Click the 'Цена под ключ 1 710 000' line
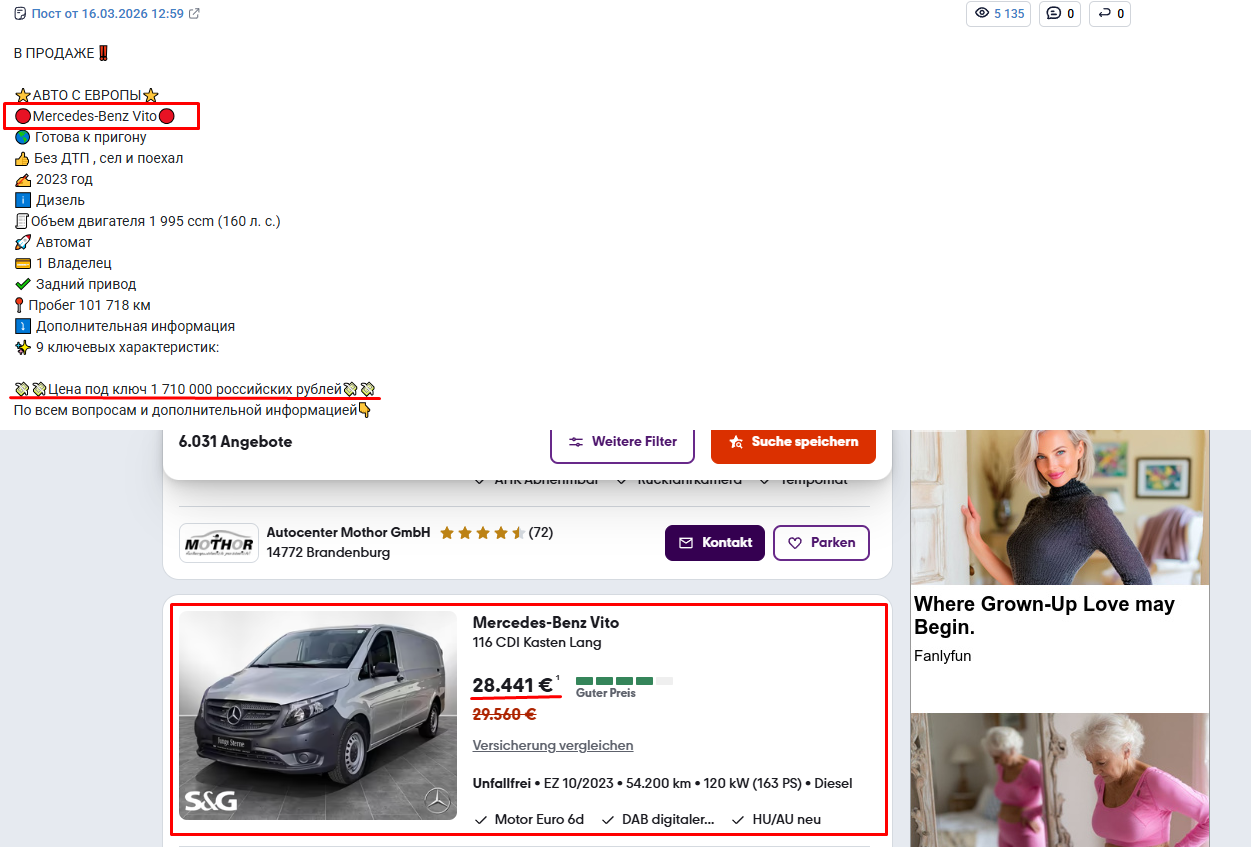 [x=195, y=389]
